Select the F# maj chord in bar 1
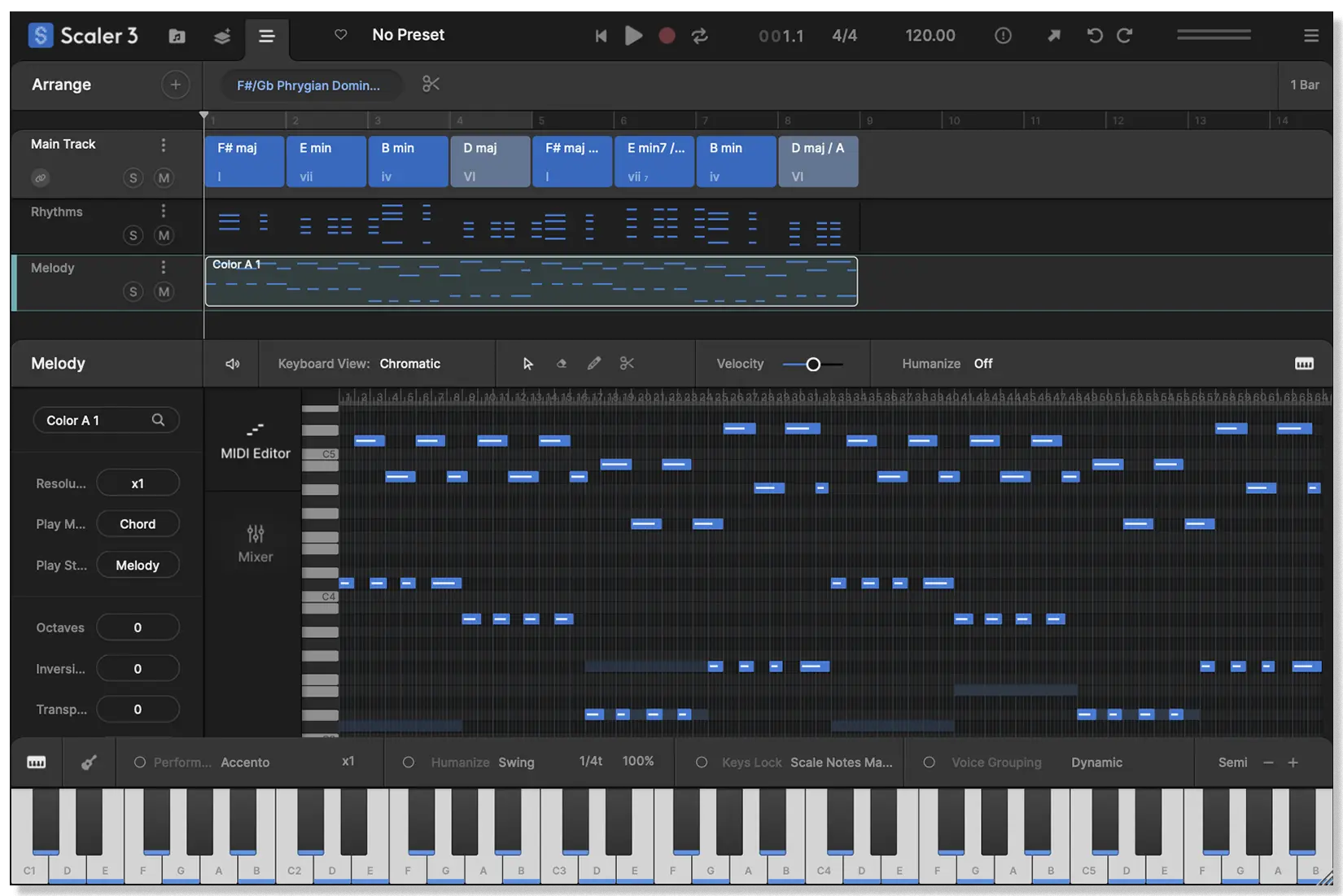The height and width of the screenshot is (896, 1343). click(244, 161)
